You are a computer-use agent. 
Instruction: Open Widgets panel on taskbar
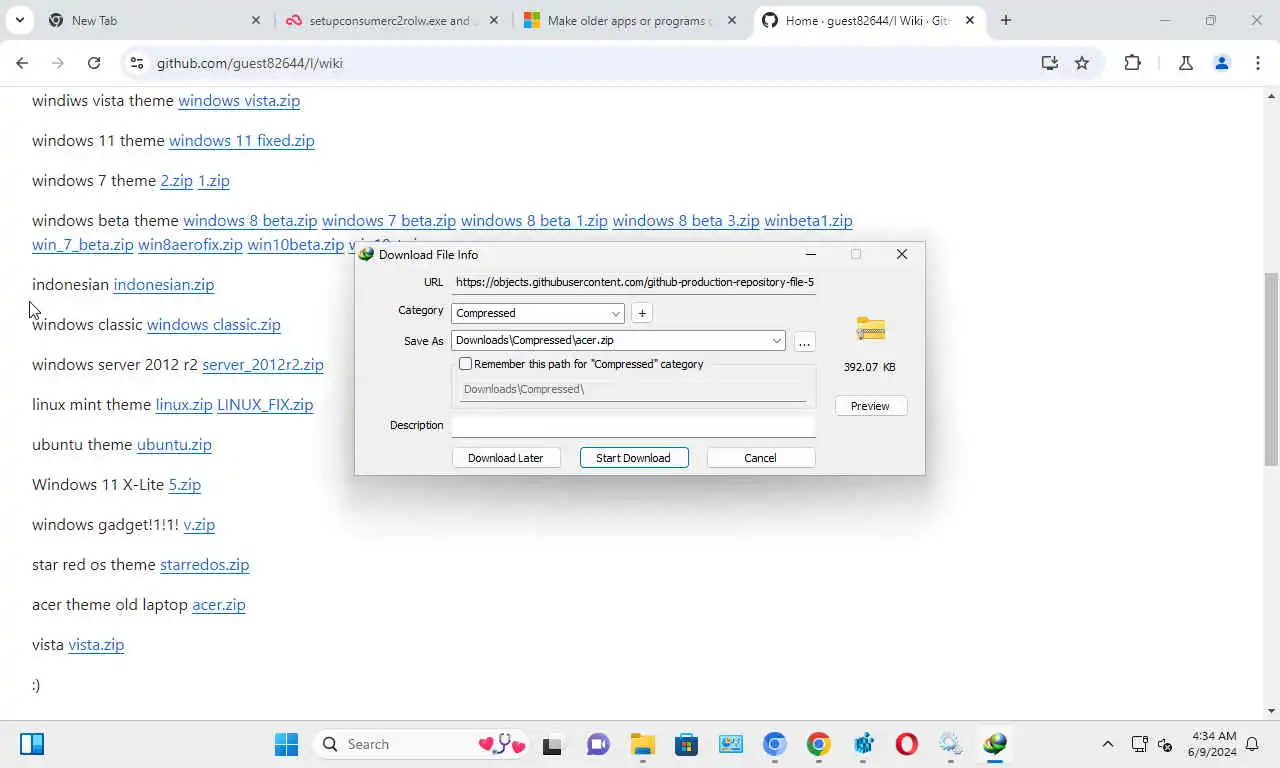[32, 744]
